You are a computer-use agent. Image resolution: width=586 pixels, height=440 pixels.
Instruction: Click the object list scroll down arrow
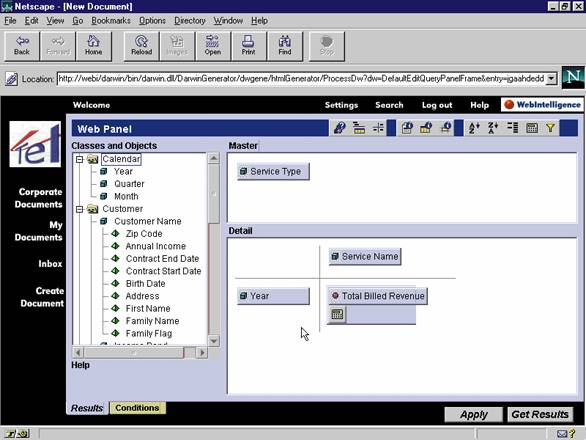point(214,341)
